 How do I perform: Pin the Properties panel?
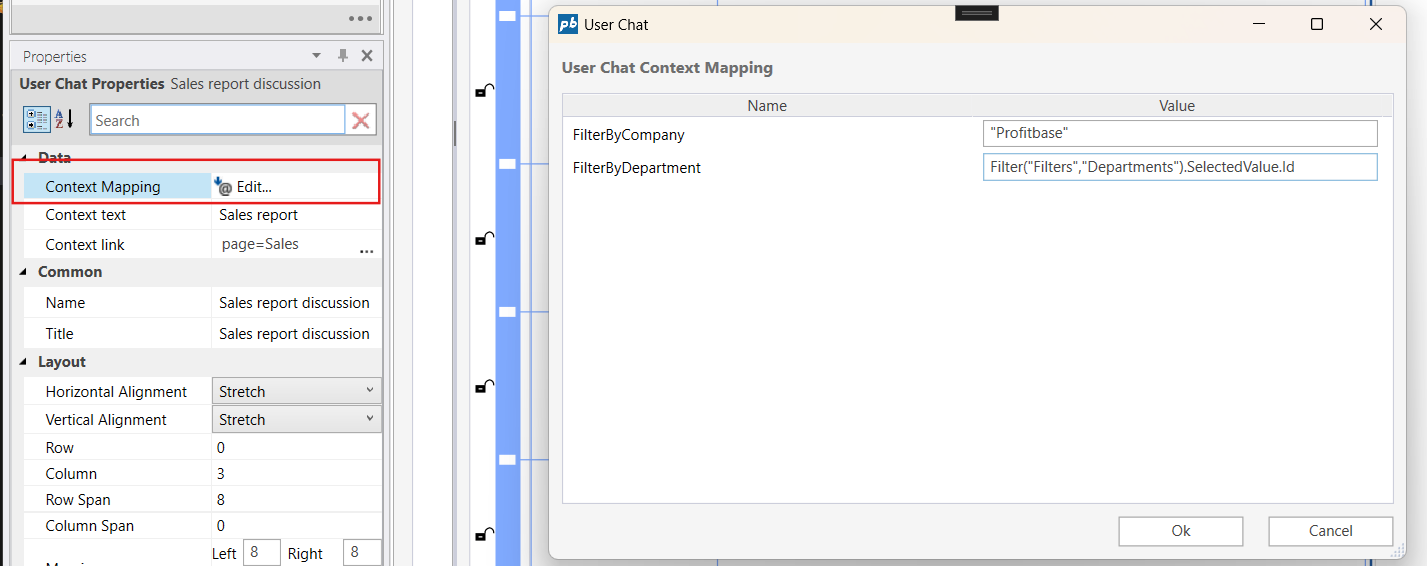(x=343, y=56)
